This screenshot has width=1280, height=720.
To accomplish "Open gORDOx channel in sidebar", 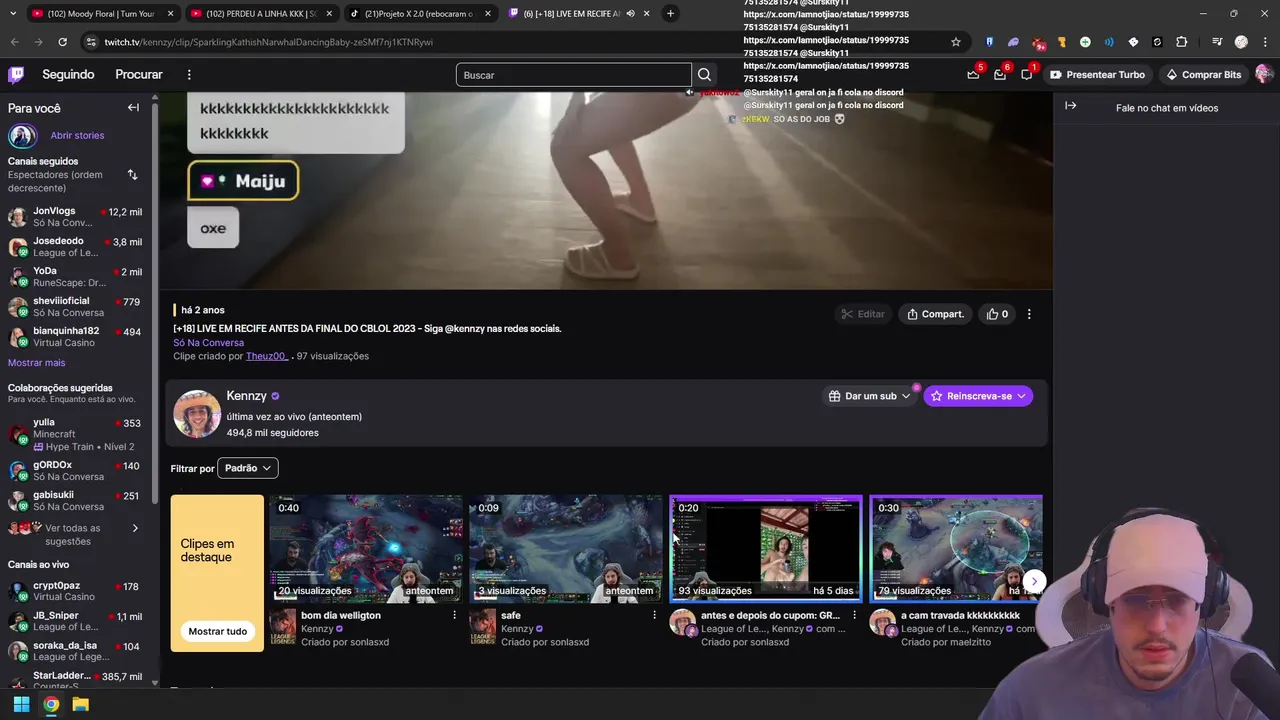I will pos(75,471).
